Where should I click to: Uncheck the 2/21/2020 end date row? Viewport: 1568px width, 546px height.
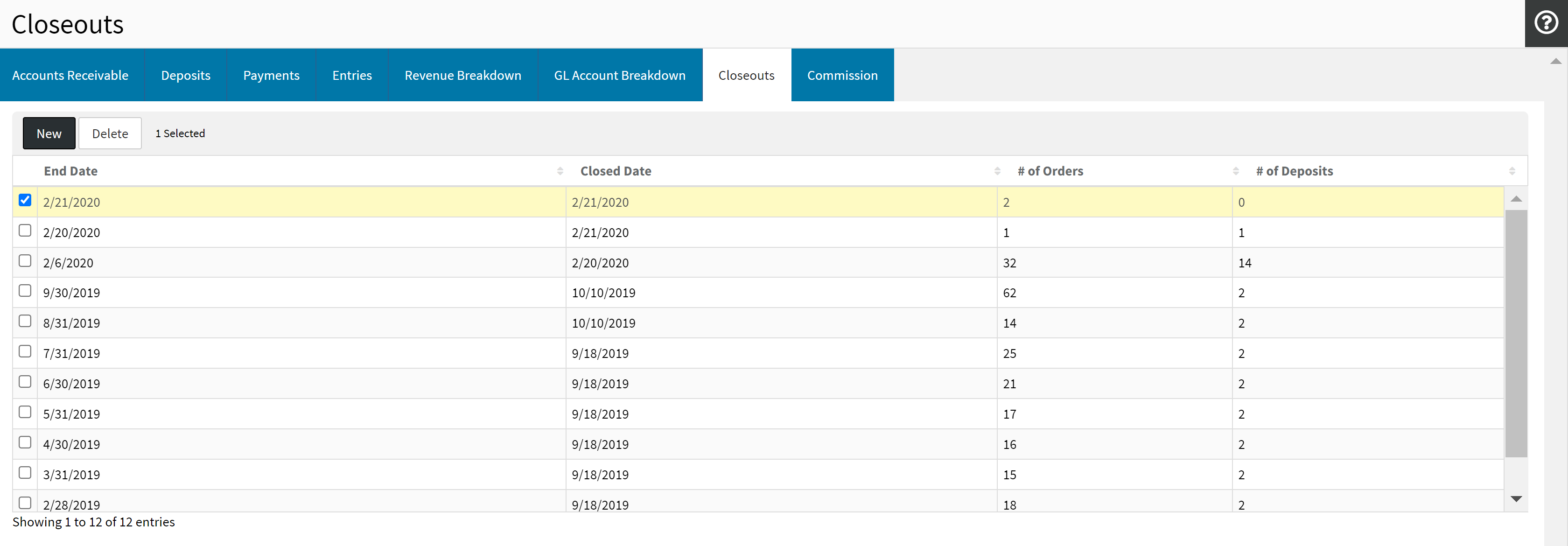click(25, 200)
